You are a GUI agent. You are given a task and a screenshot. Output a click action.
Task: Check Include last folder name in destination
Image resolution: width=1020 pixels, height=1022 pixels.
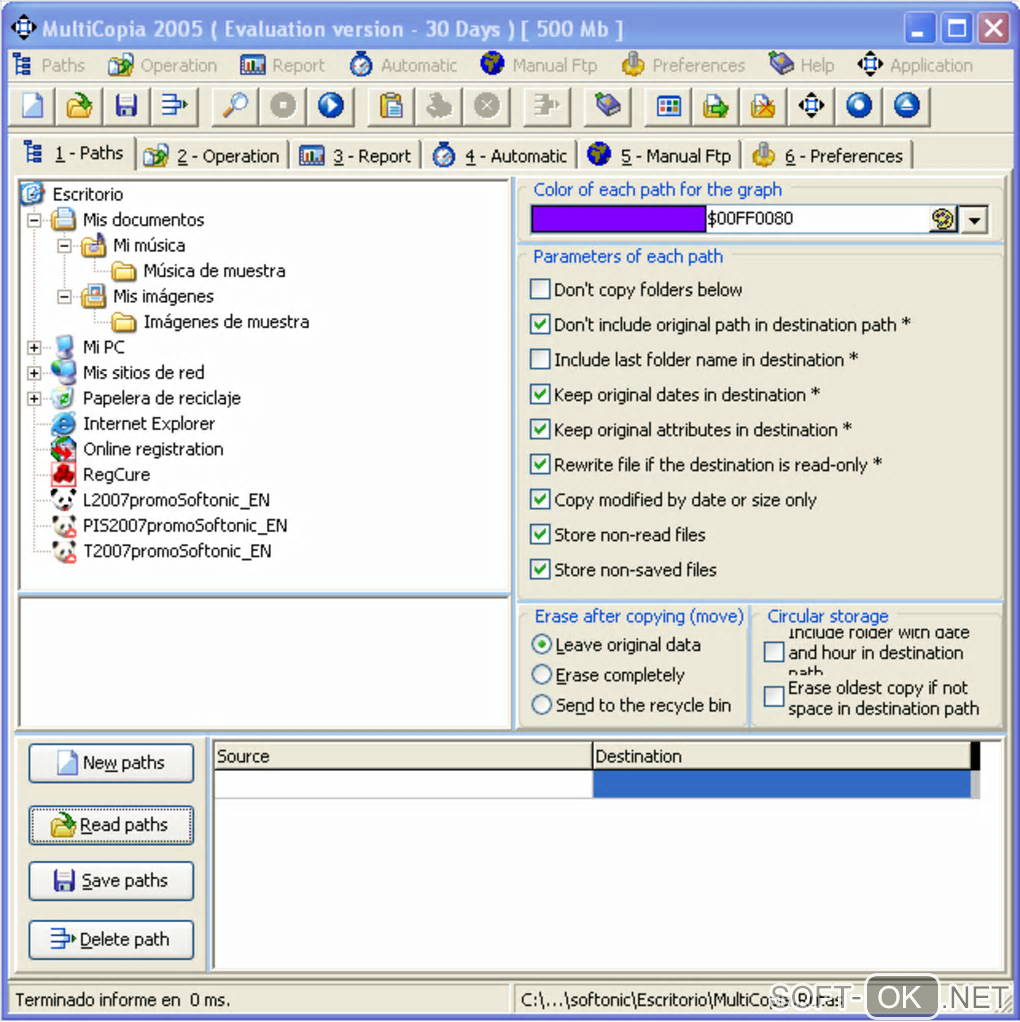(x=540, y=359)
